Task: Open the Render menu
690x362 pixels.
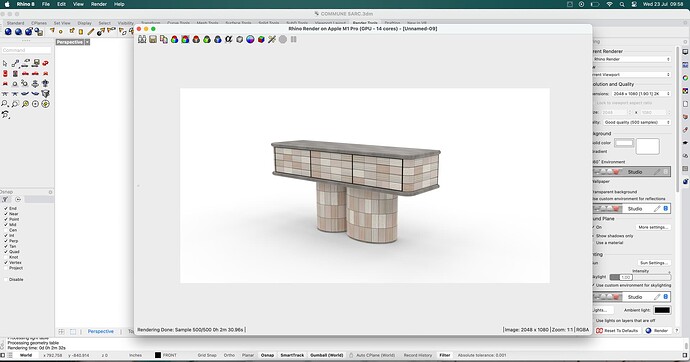Action: pyautogui.click(x=99, y=4)
